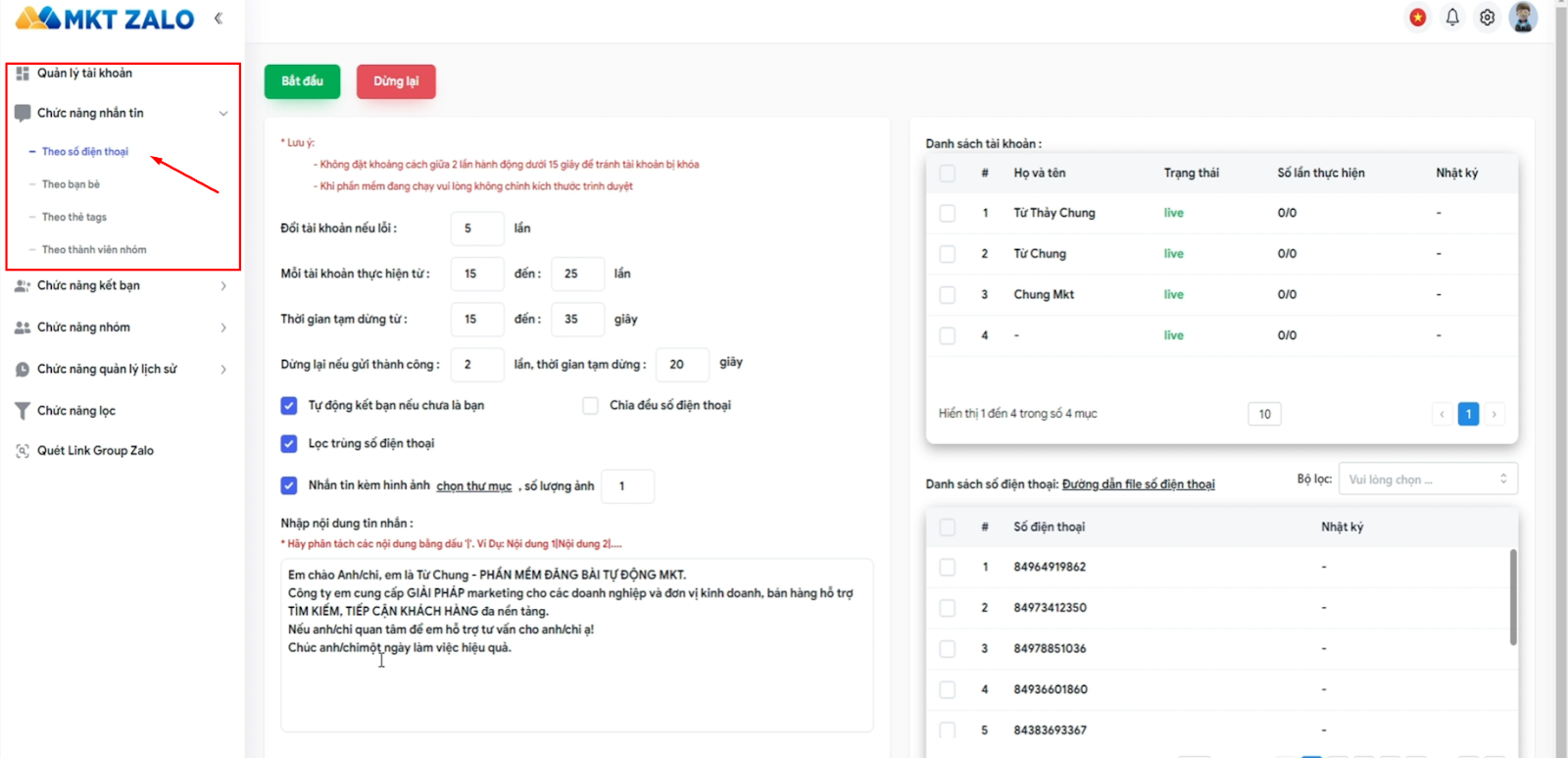Click the Số lần thực hiện column header
1568x758 pixels.
click(1321, 173)
